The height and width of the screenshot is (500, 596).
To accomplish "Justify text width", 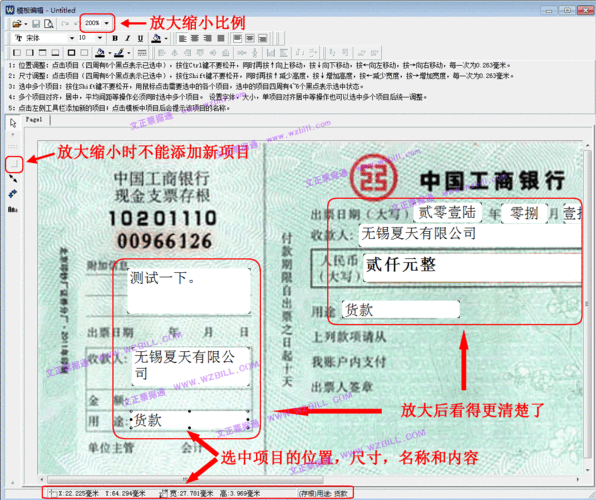I will point(220,38).
